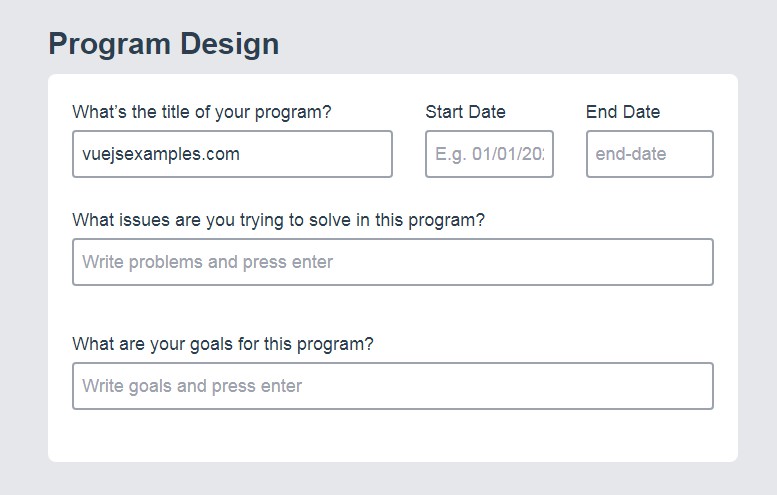Place cursor in 'vuejsexamples.com' text
Image resolution: width=777 pixels, height=495 pixels.
160,154
